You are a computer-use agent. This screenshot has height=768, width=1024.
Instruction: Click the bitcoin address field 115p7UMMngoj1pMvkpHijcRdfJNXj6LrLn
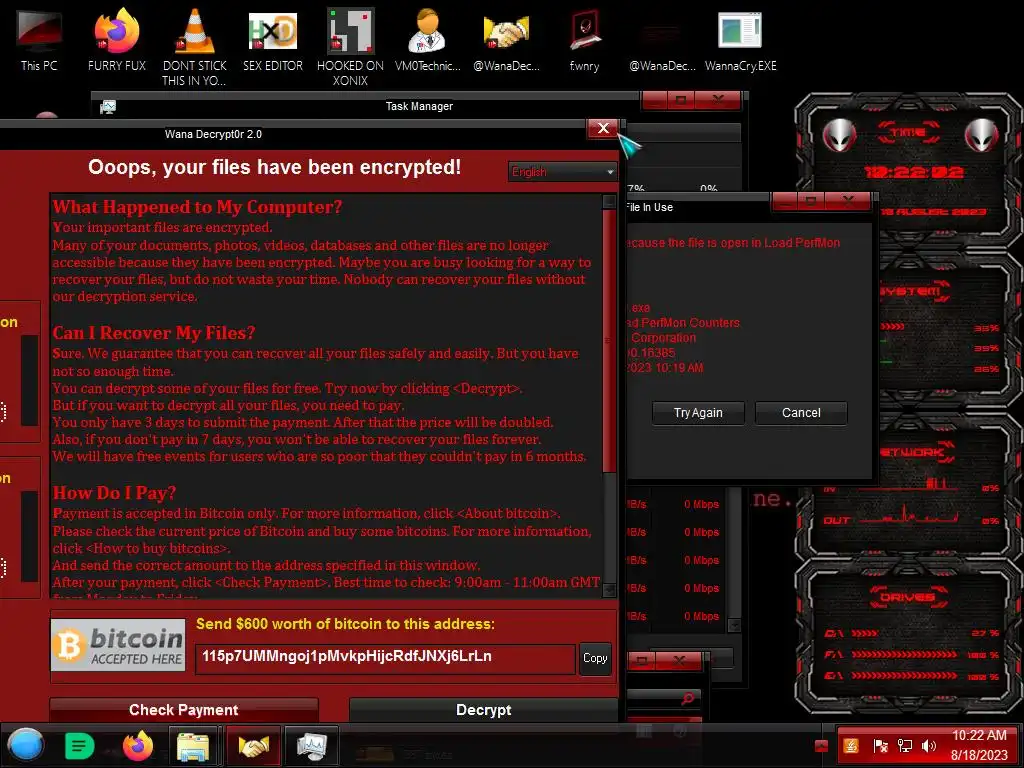coord(385,657)
